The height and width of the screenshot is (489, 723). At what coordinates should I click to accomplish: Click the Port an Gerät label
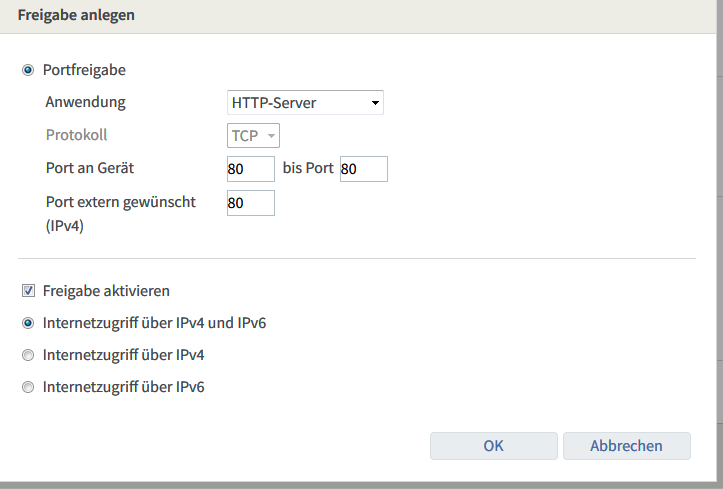pyautogui.click(x=90, y=168)
